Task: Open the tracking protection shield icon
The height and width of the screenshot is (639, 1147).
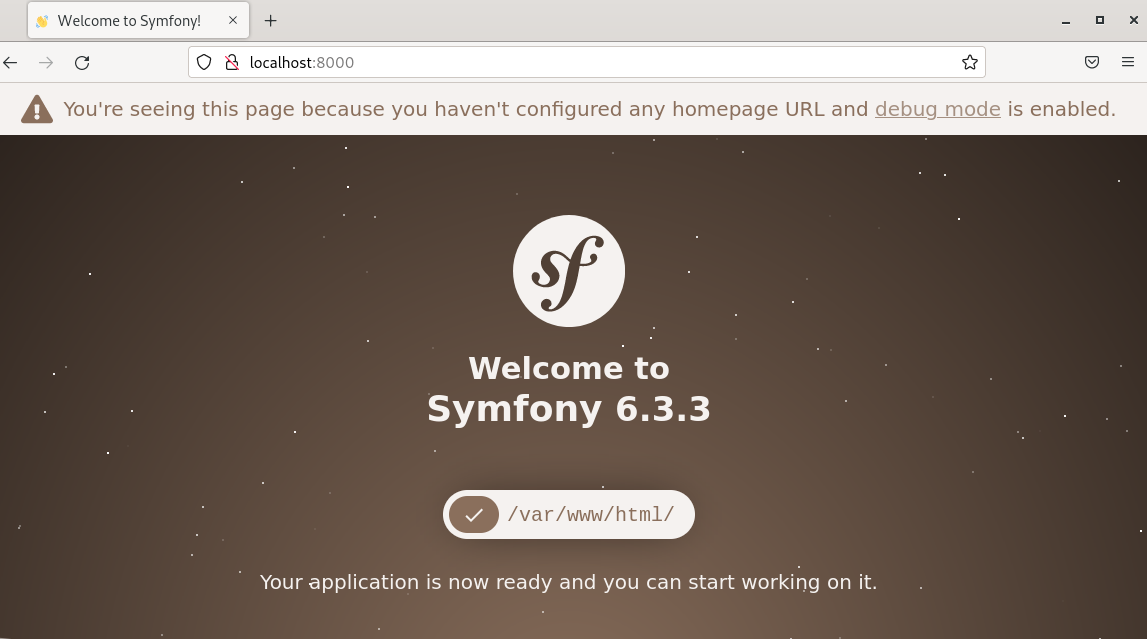Action: [204, 63]
